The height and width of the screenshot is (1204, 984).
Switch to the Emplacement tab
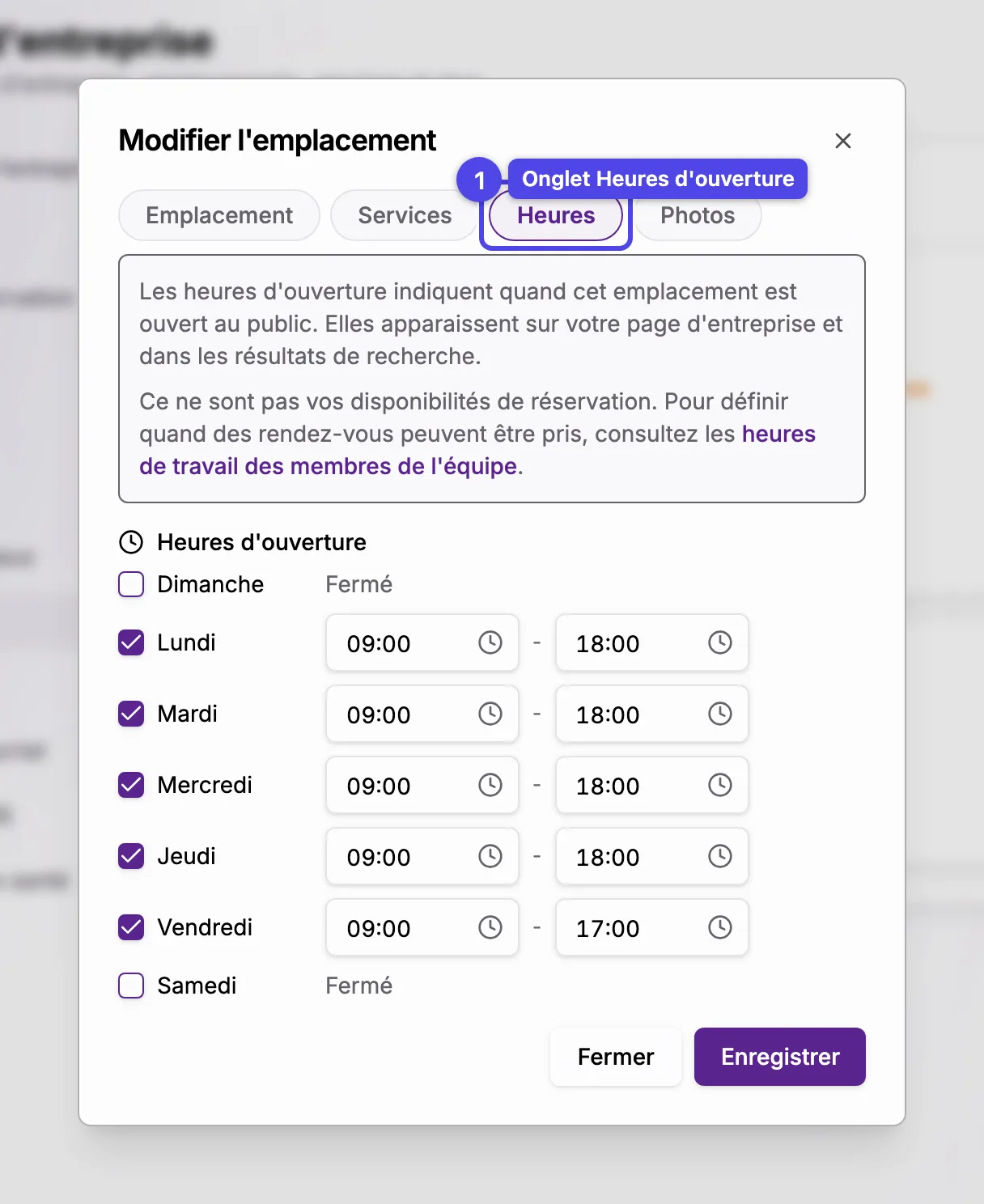pos(219,215)
